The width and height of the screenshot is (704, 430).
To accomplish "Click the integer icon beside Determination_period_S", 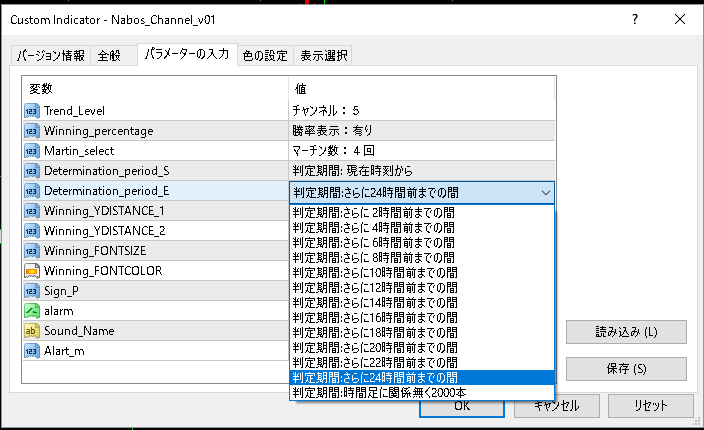I will pyautogui.click(x=31, y=171).
